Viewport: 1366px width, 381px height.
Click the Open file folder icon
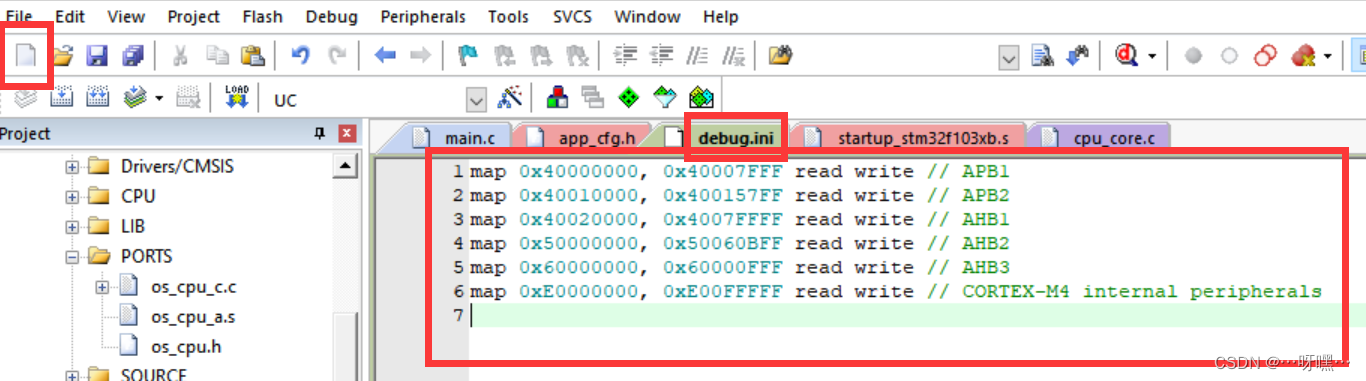point(63,56)
